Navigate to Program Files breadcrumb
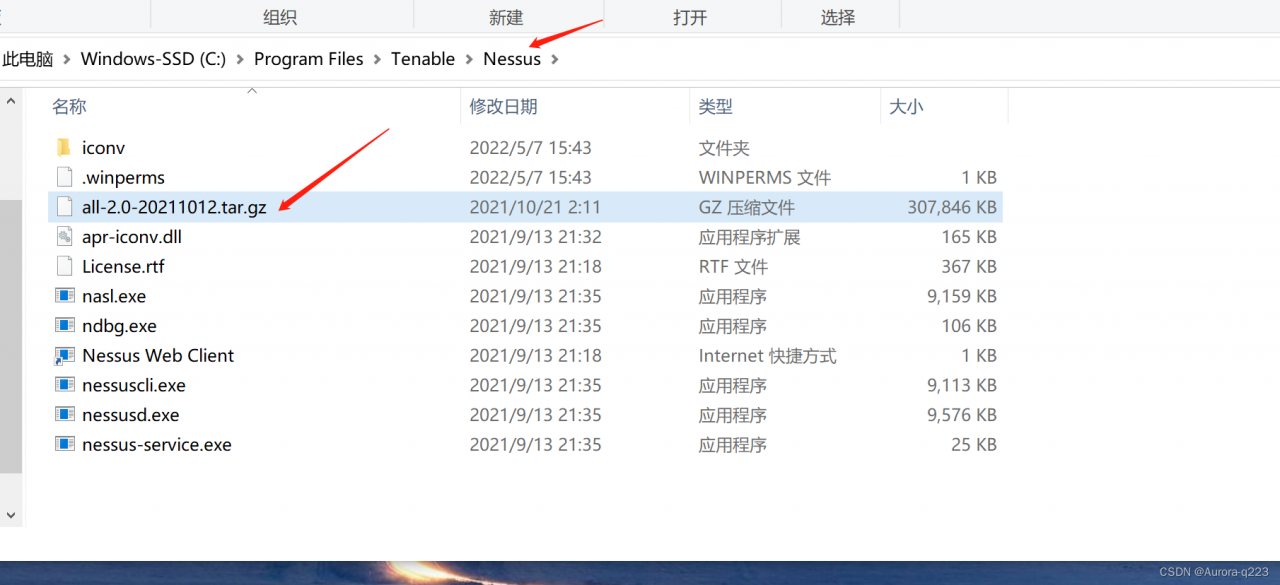 tap(309, 59)
